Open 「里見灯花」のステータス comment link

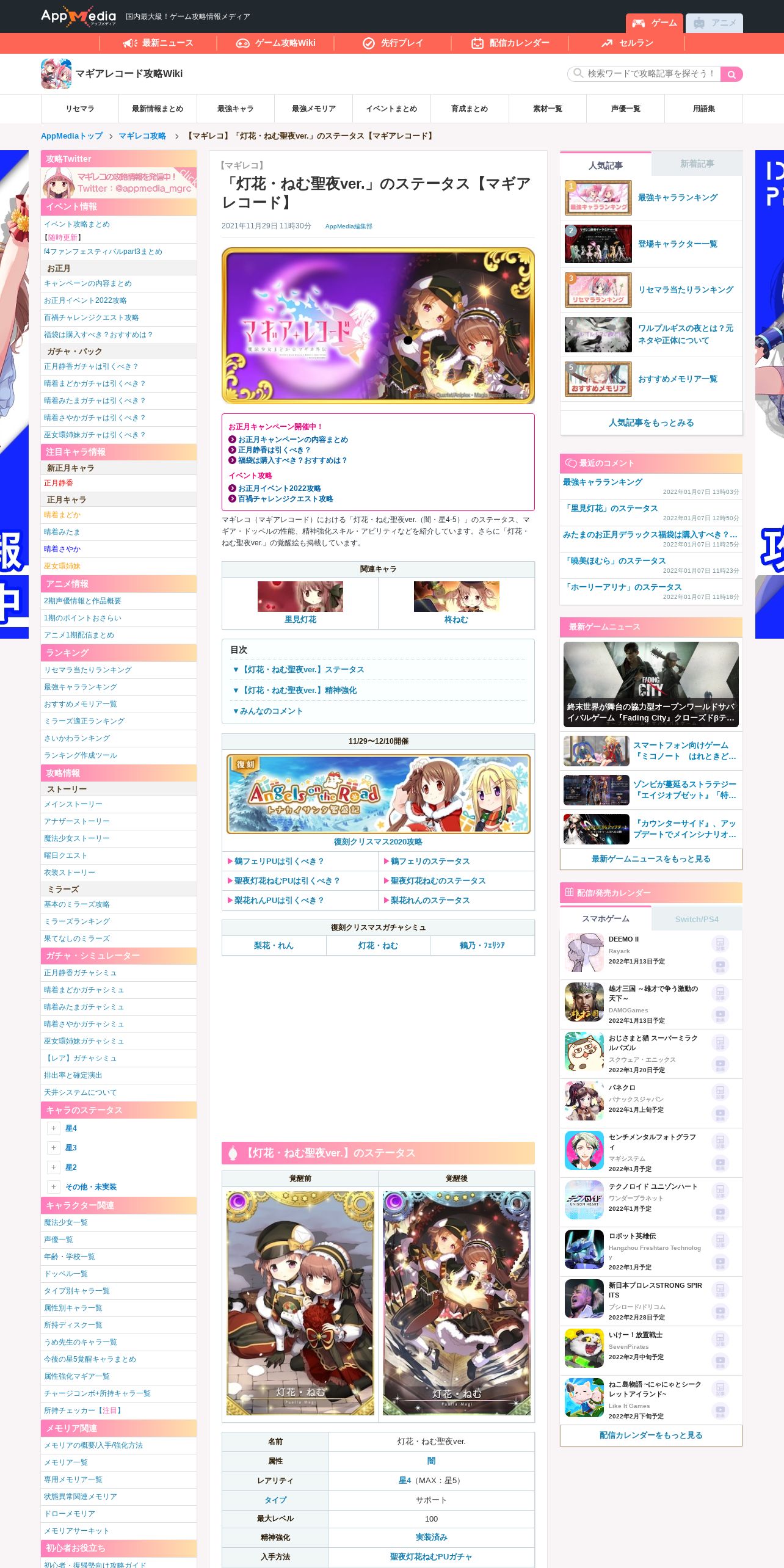[611, 508]
